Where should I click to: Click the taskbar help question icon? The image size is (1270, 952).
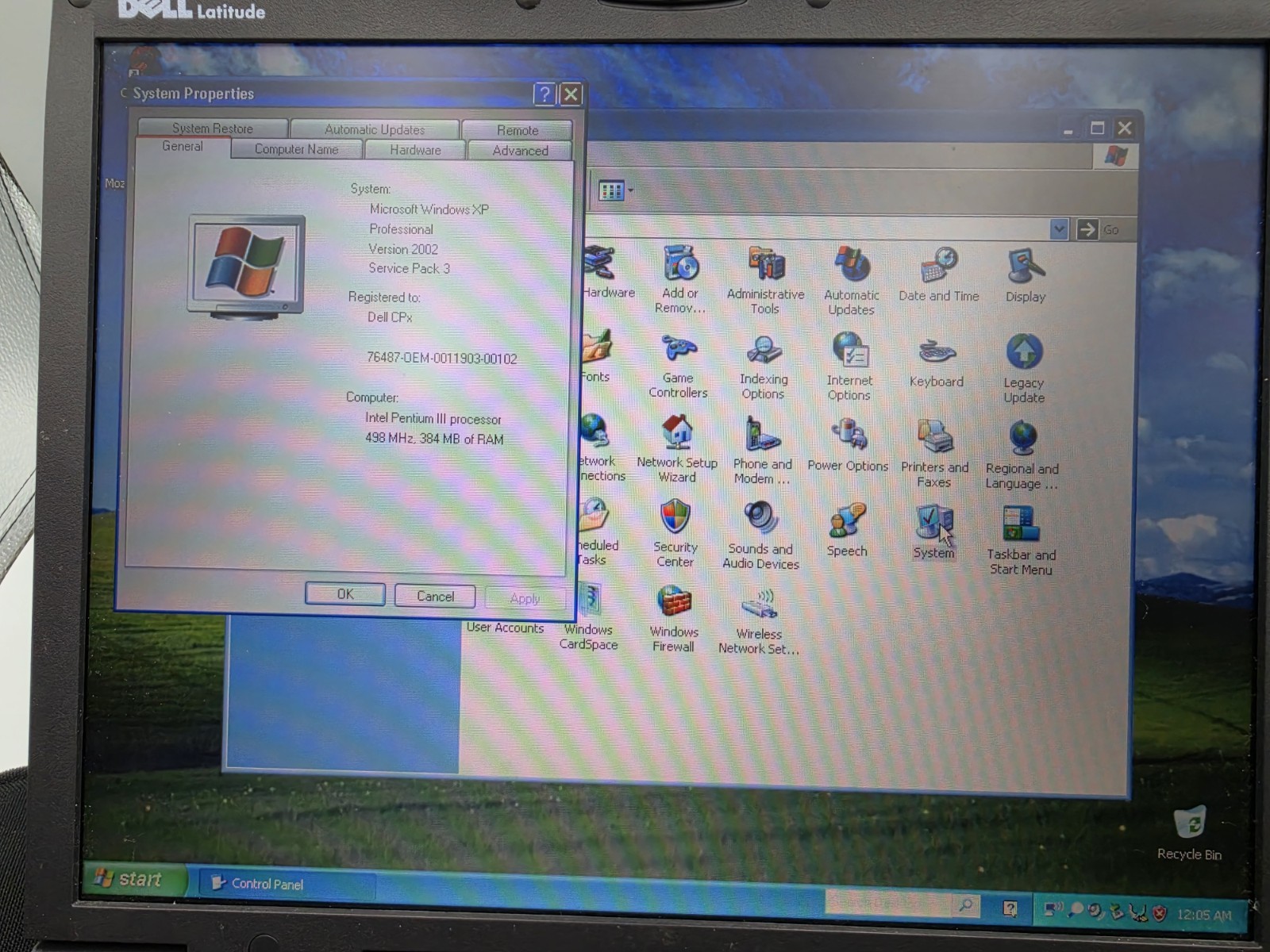click(1010, 909)
